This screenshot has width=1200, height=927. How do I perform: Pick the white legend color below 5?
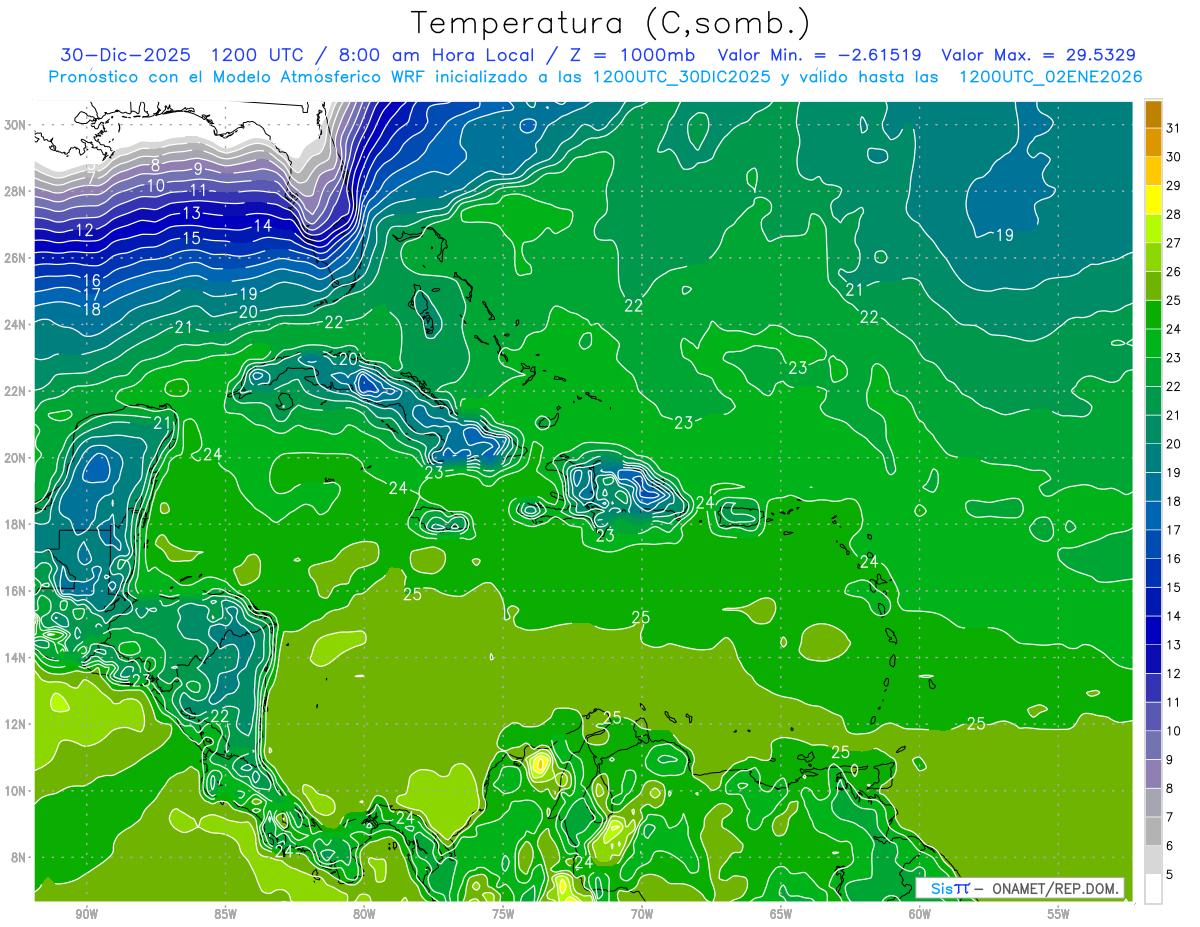click(1153, 888)
